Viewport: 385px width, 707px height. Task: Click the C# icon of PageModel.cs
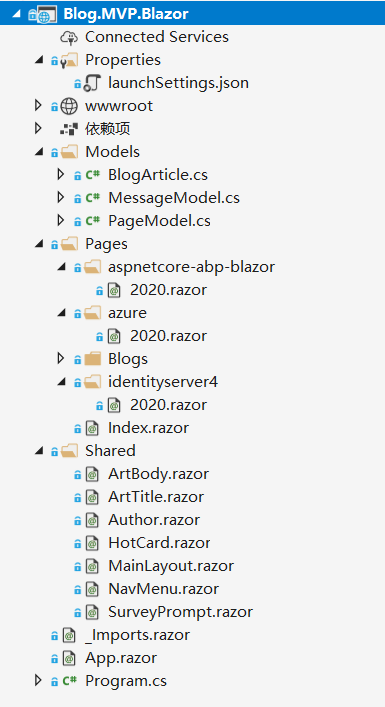92,221
